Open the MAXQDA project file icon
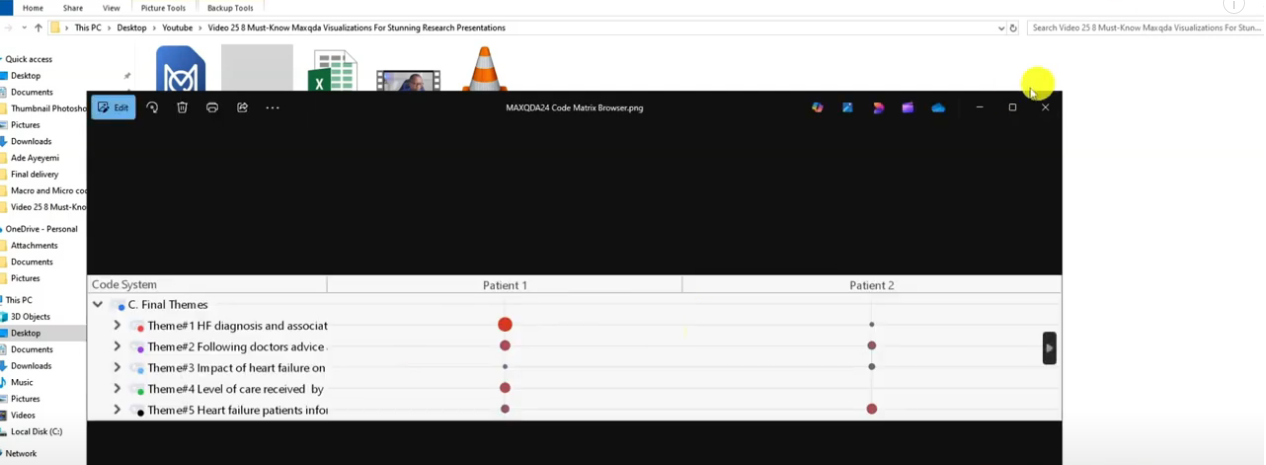 pos(181,70)
